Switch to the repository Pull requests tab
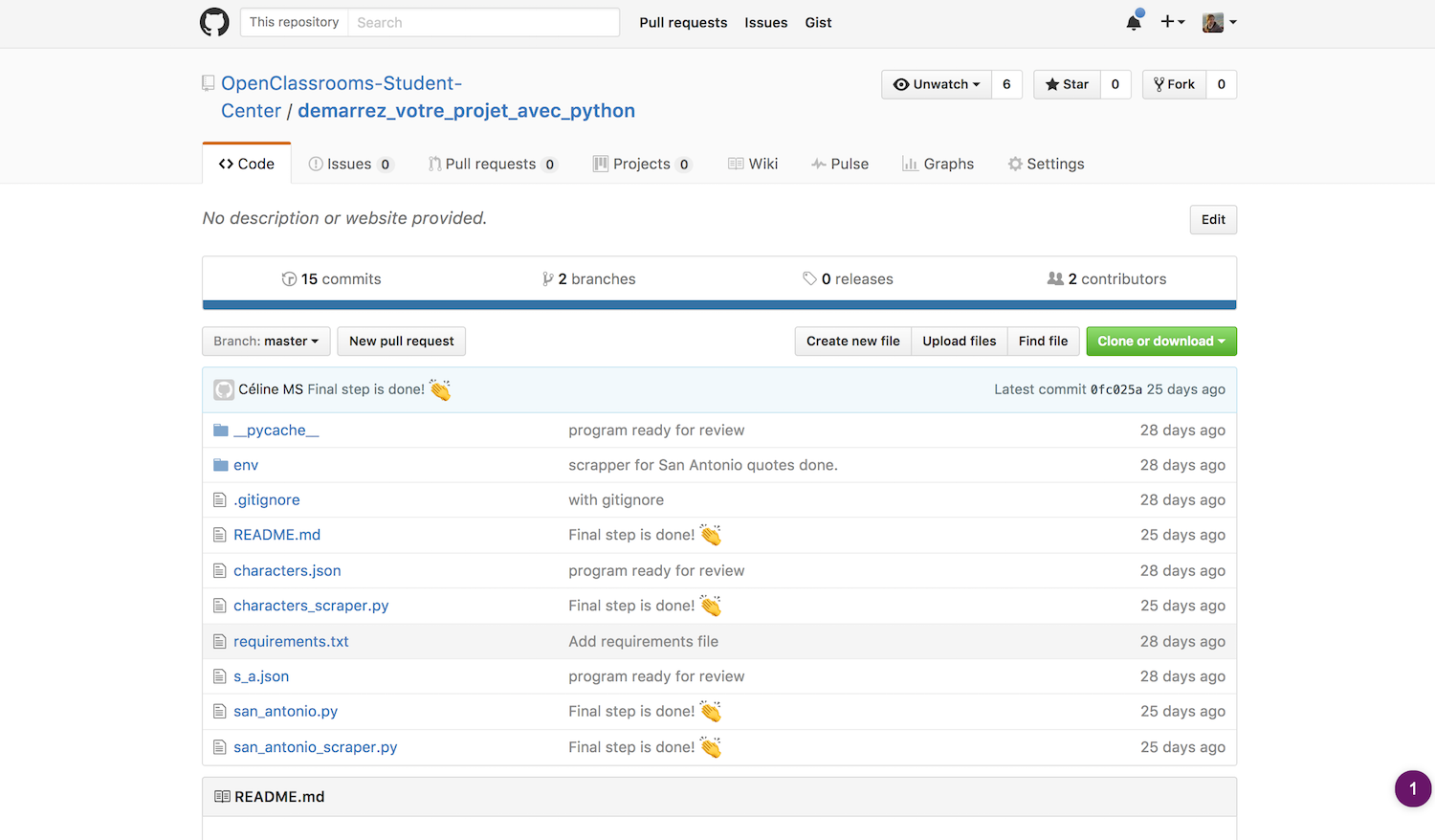This screenshot has width=1435, height=840. click(492, 164)
